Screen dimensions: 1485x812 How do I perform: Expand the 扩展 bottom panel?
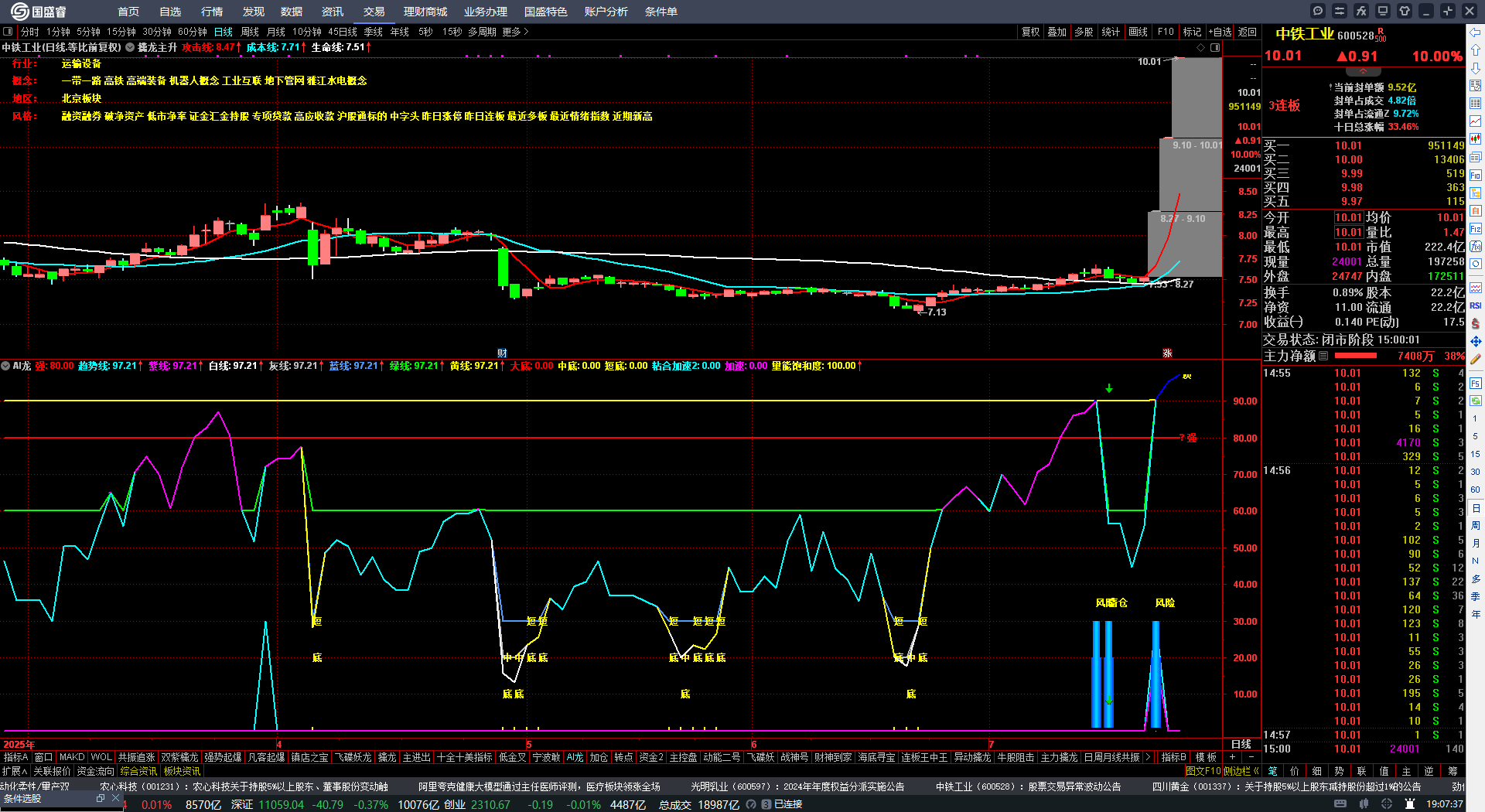point(15,771)
